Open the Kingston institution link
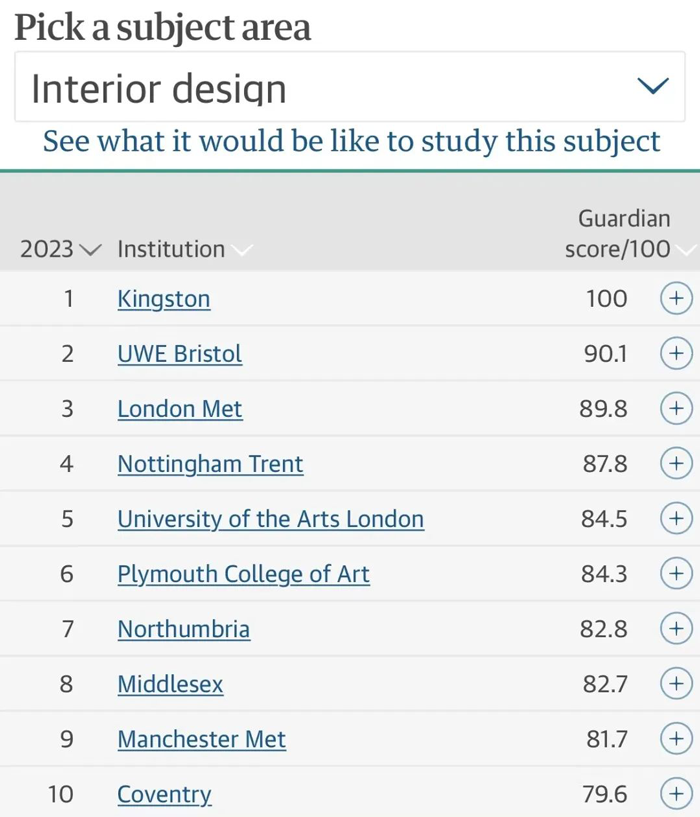This screenshot has width=700, height=817. pyautogui.click(x=164, y=300)
